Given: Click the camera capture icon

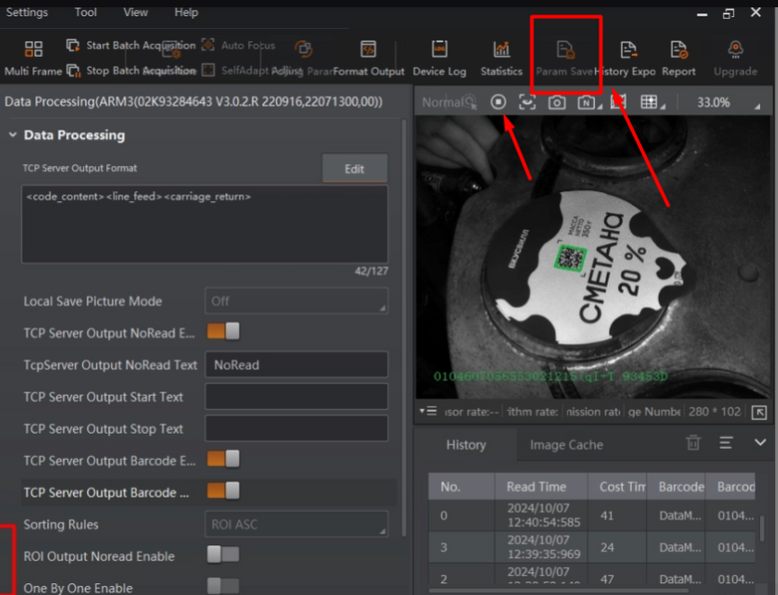Looking at the screenshot, I should pyautogui.click(x=556, y=102).
